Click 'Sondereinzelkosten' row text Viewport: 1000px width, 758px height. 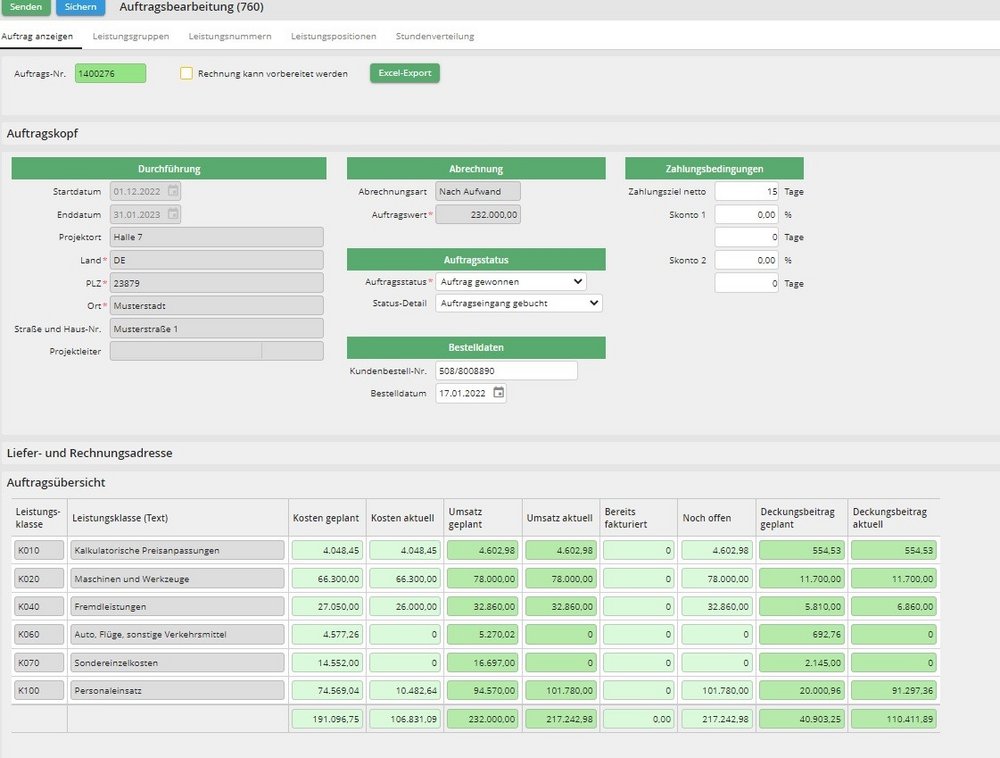[x=116, y=663]
